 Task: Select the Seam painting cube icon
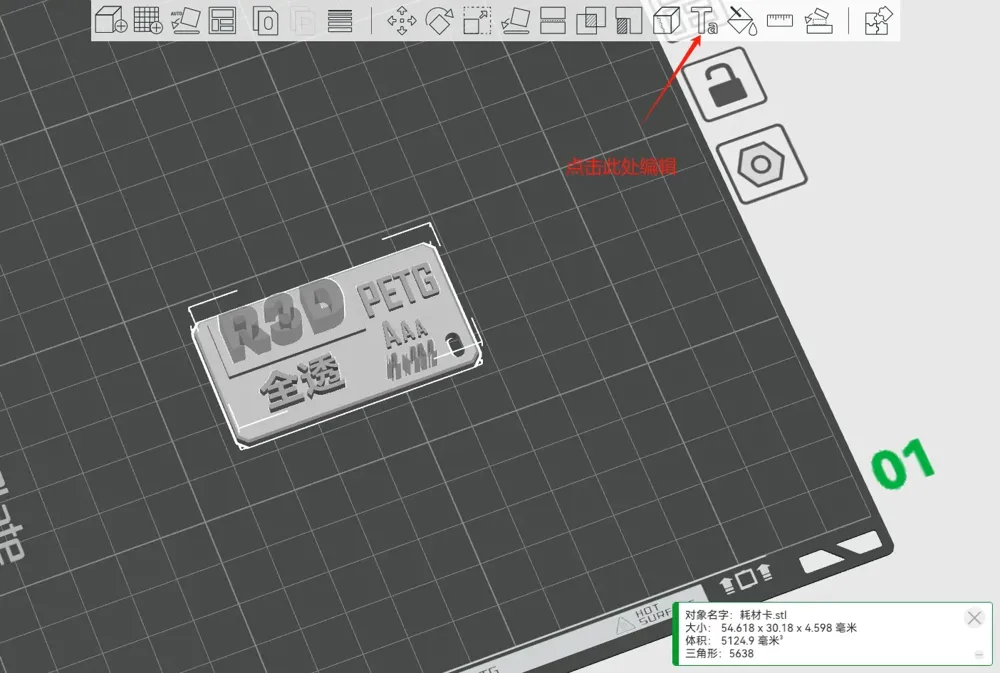pos(667,20)
